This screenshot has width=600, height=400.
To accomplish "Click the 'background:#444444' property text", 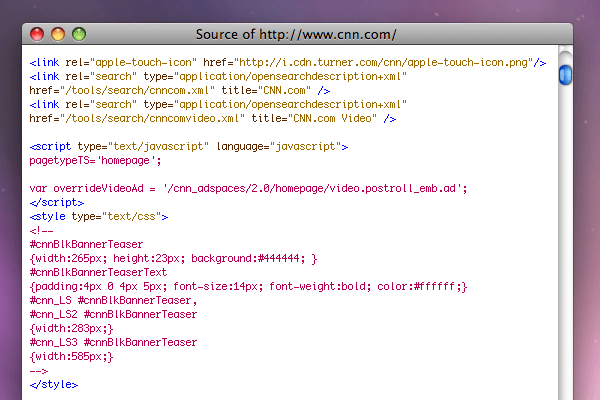I will 245,258.
